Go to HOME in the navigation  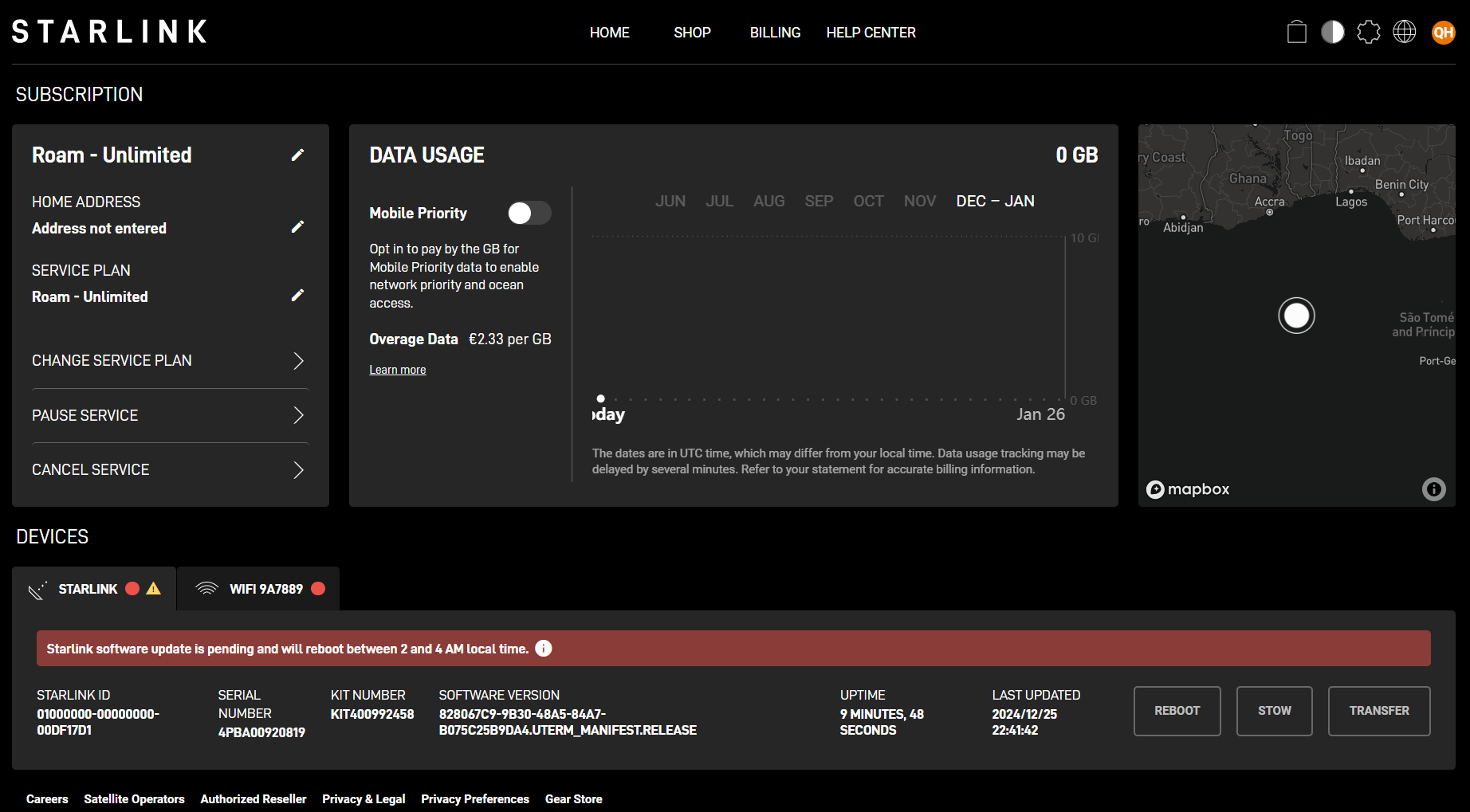click(610, 33)
